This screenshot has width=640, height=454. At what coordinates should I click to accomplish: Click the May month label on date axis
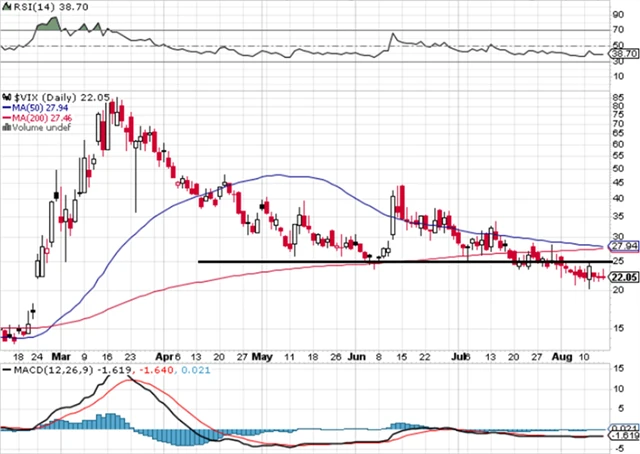(262, 355)
